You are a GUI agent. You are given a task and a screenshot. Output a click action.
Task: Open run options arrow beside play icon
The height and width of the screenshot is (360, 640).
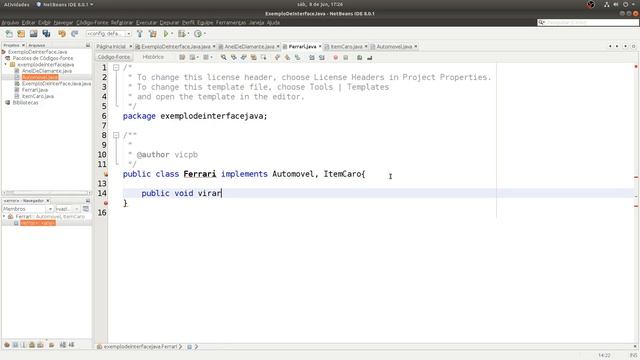[x=172, y=34]
